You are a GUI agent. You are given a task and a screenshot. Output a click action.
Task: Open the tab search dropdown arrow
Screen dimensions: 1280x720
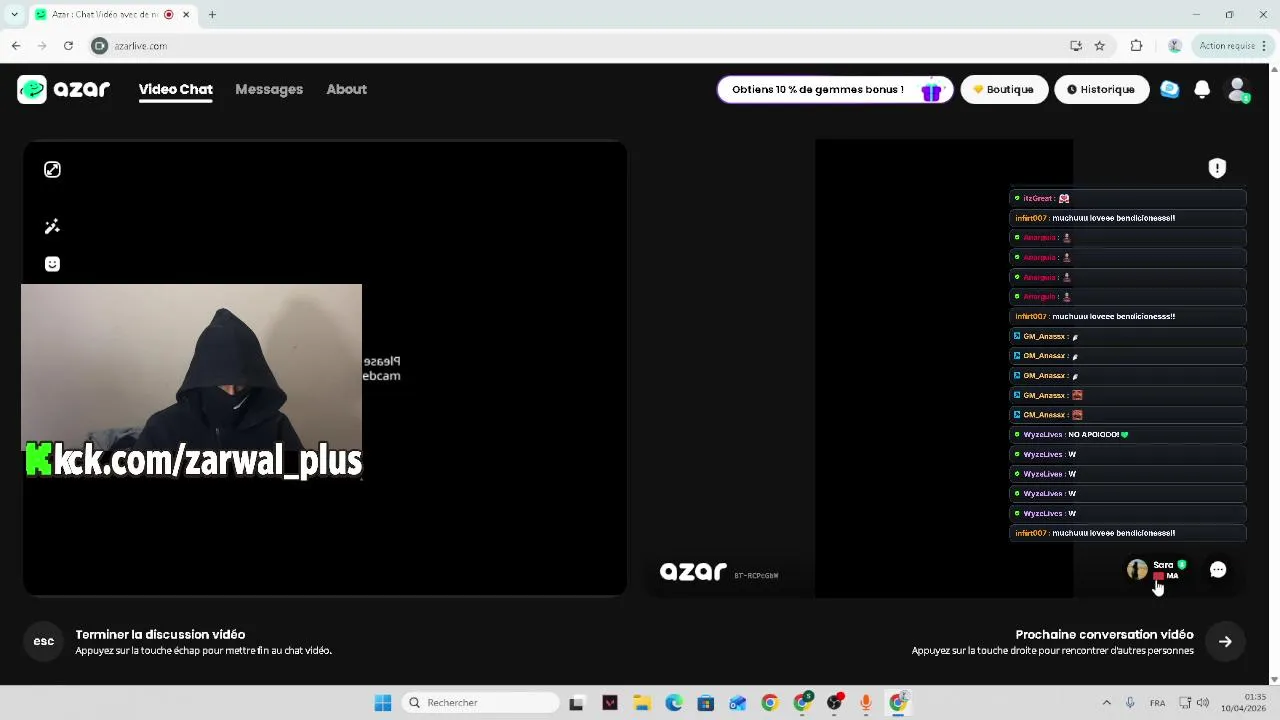coord(14,14)
